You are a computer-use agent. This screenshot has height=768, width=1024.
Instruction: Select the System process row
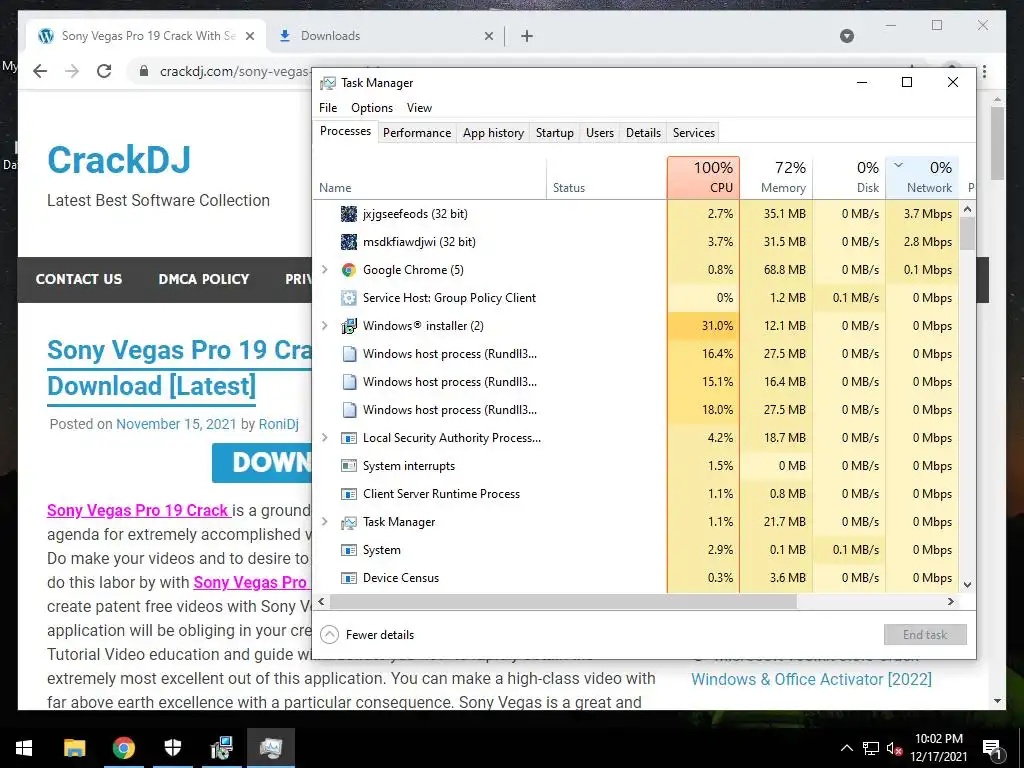pyautogui.click(x=637, y=550)
